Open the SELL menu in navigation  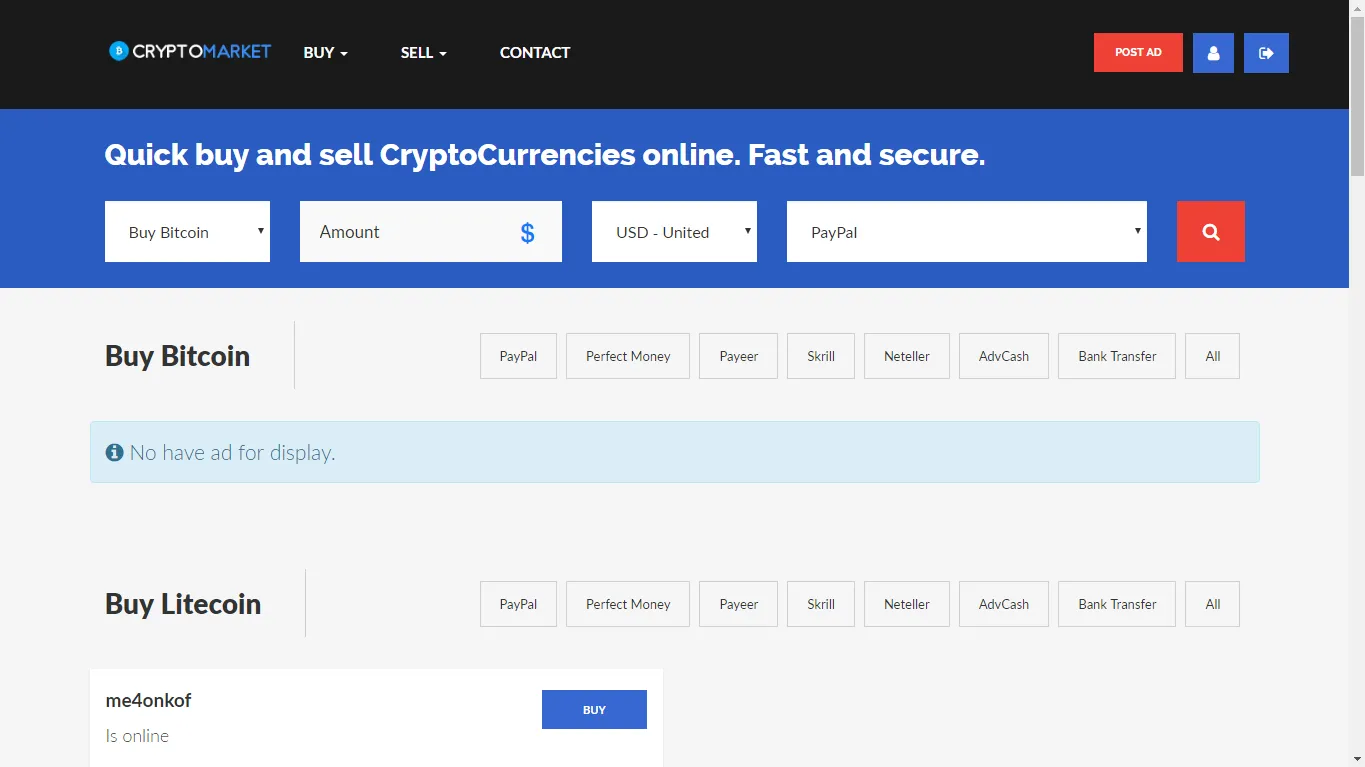pyautogui.click(x=423, y=53)
